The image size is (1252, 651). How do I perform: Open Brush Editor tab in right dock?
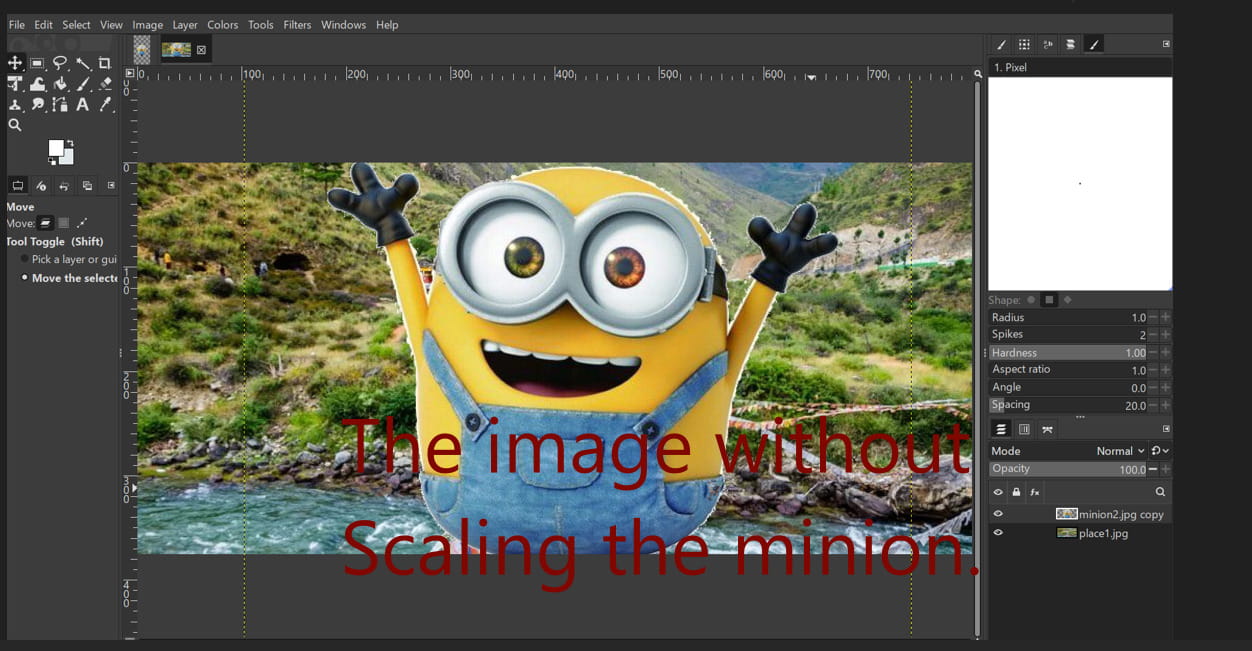pos(1094,44)
